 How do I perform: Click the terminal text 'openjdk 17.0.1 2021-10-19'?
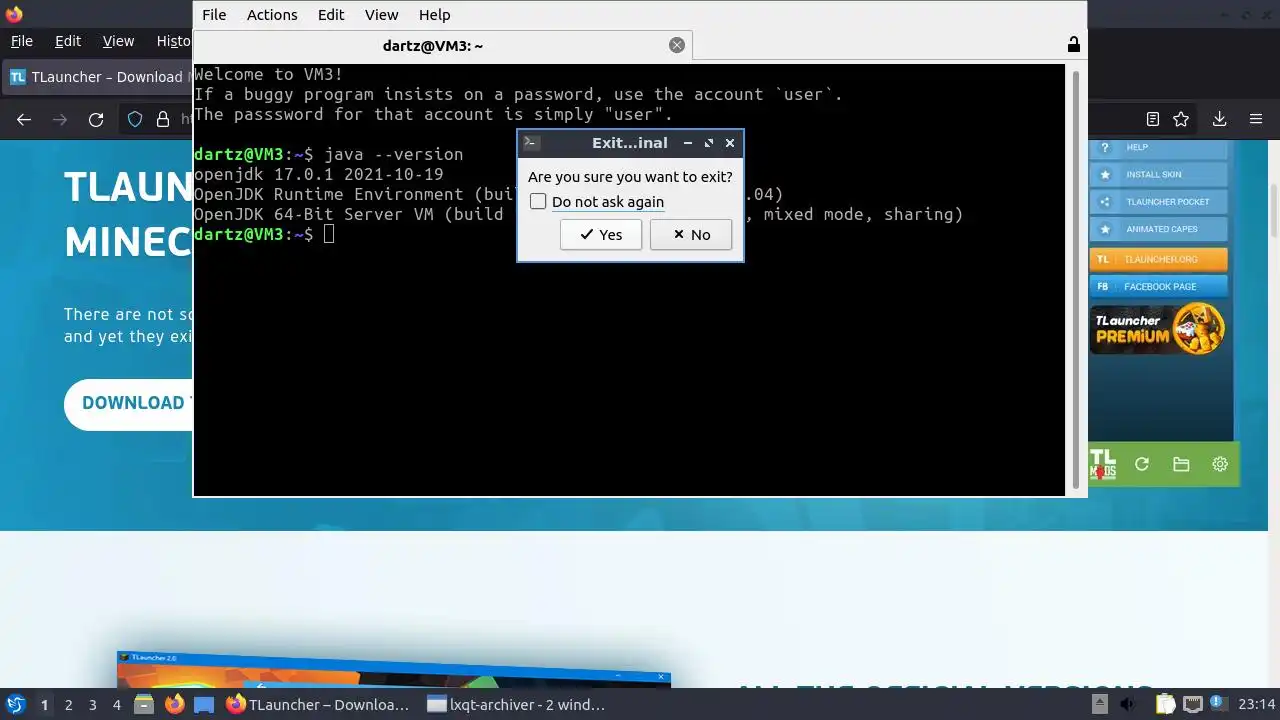tap(318, 174)
